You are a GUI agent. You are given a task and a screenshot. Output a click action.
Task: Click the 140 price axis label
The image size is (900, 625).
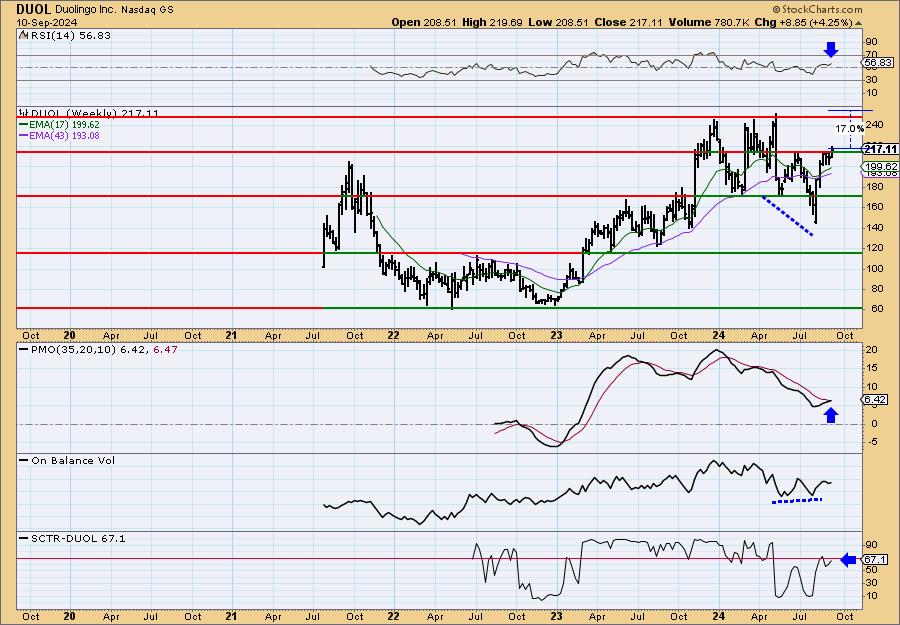(874, 227)
